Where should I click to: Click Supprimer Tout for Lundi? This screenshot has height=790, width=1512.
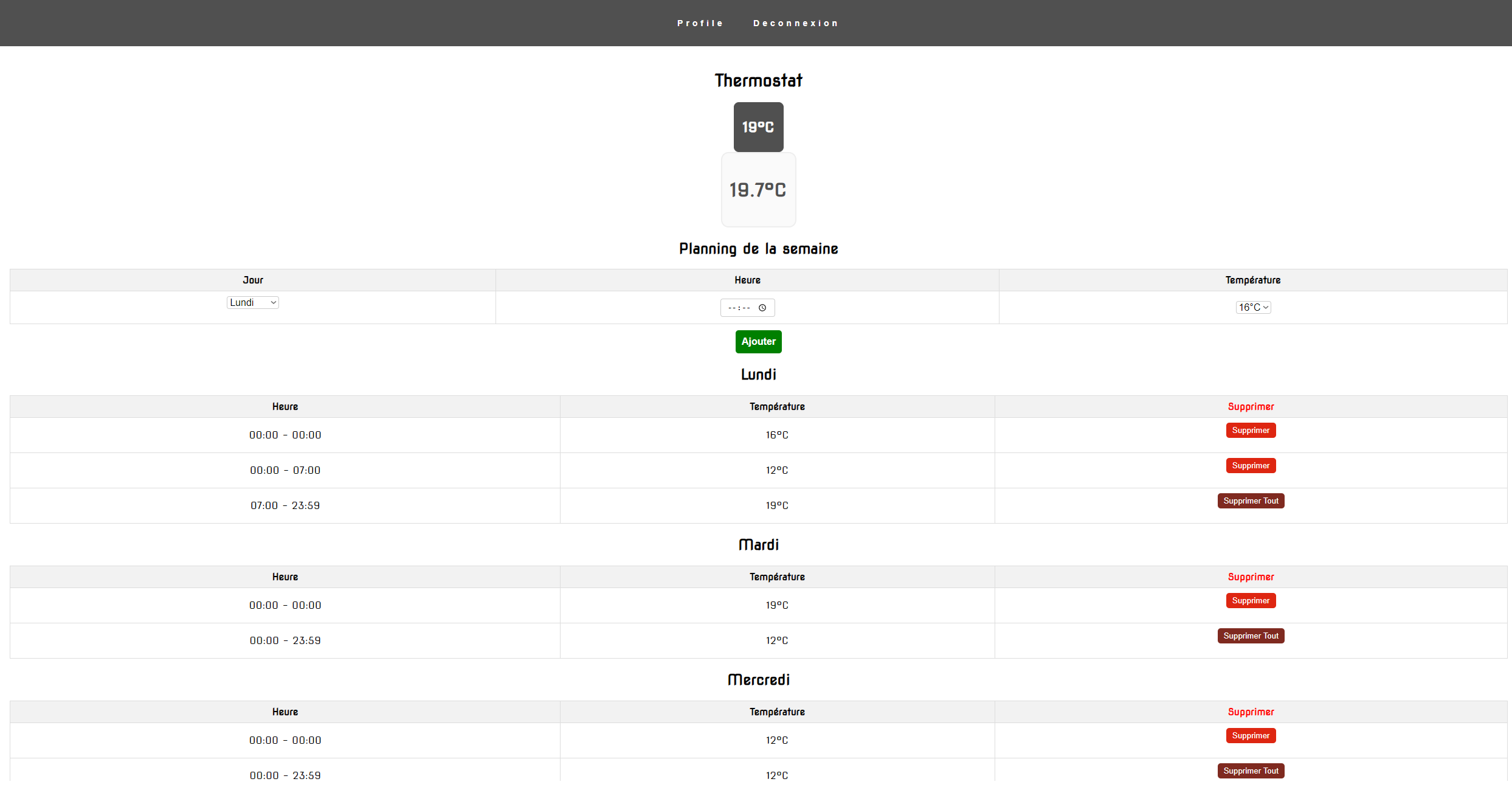1251,501
